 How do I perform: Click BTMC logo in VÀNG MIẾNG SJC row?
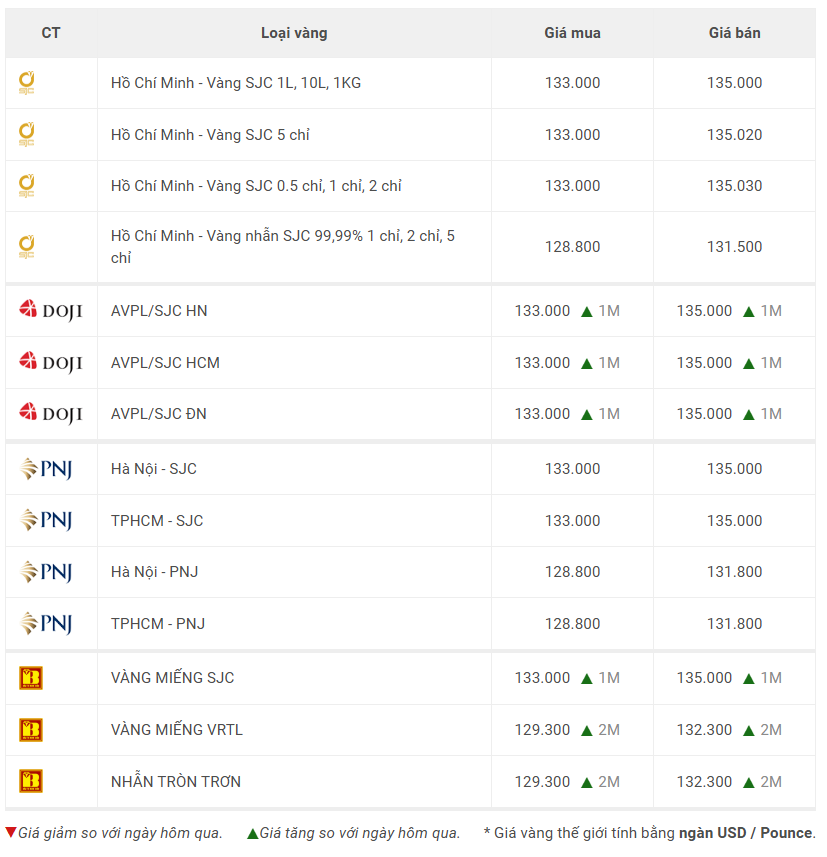pyautogui.click(x=31, y=678)
